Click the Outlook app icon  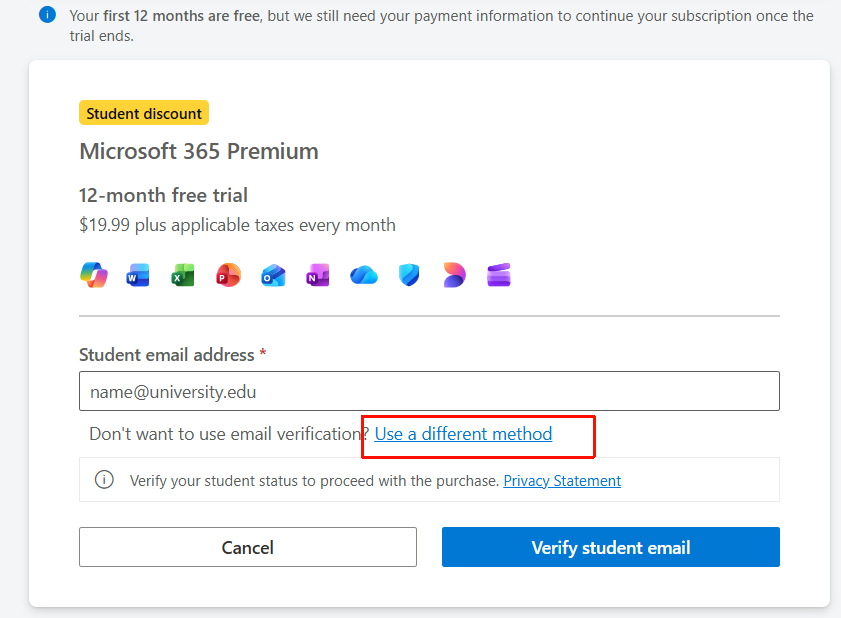[x=273, y=275]
